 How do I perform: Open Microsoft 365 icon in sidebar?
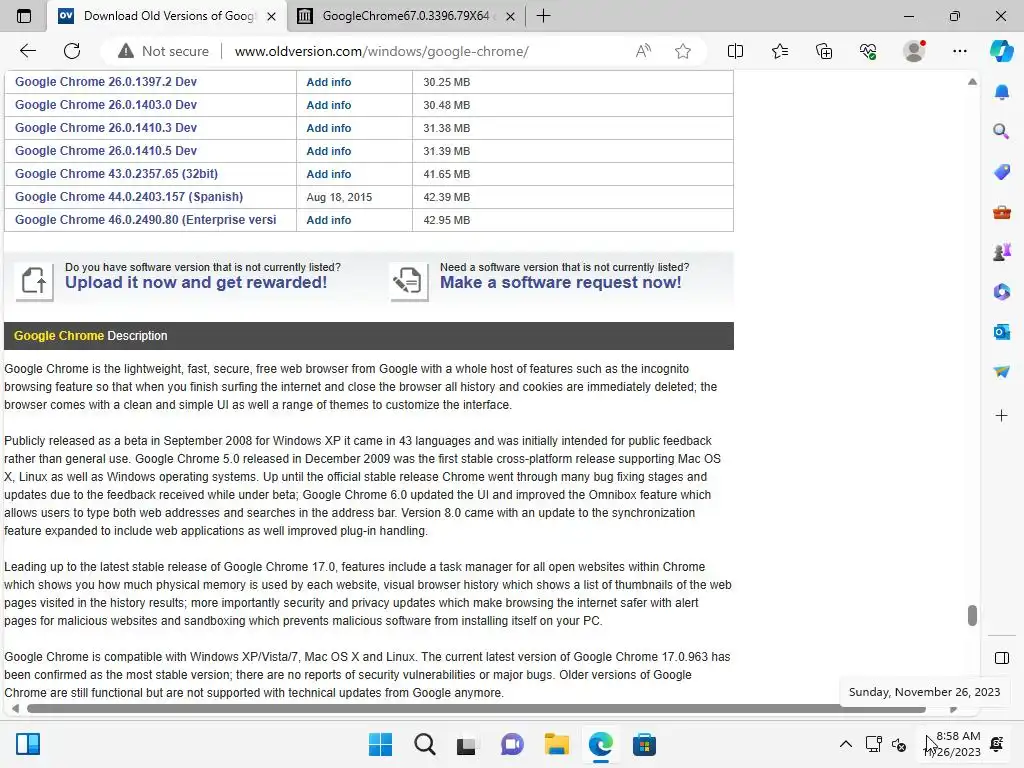coord(1002,292)
